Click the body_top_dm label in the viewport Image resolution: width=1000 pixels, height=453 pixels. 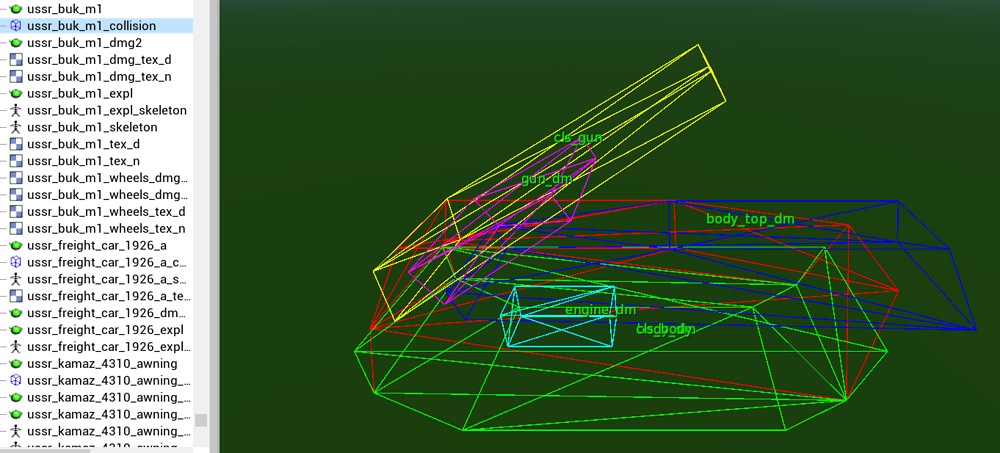[x=750, y=218]
